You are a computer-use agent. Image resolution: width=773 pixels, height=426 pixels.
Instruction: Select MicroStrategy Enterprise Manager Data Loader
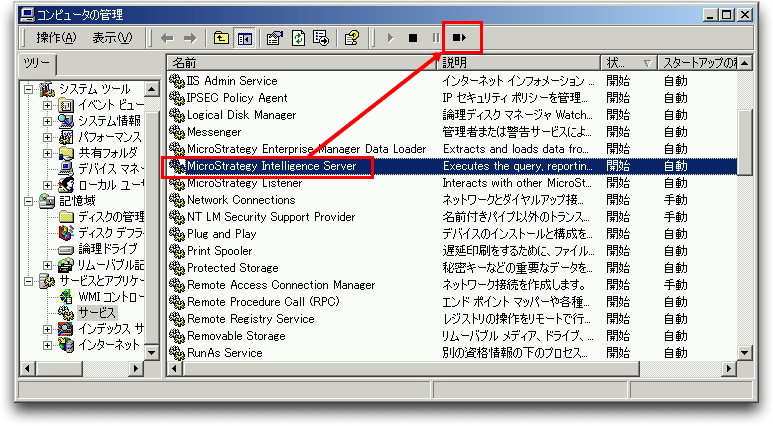[306, 149]
